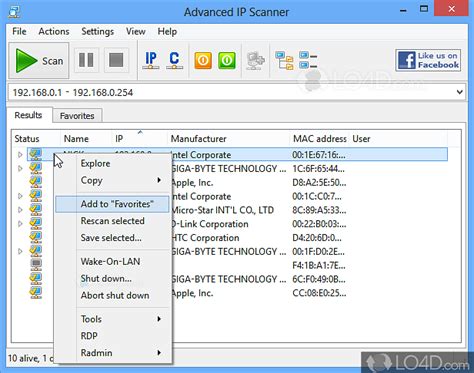
Task: Select the Micro-Star INT'L CO., LTD manufacturer cell
Action: [223, 210]
